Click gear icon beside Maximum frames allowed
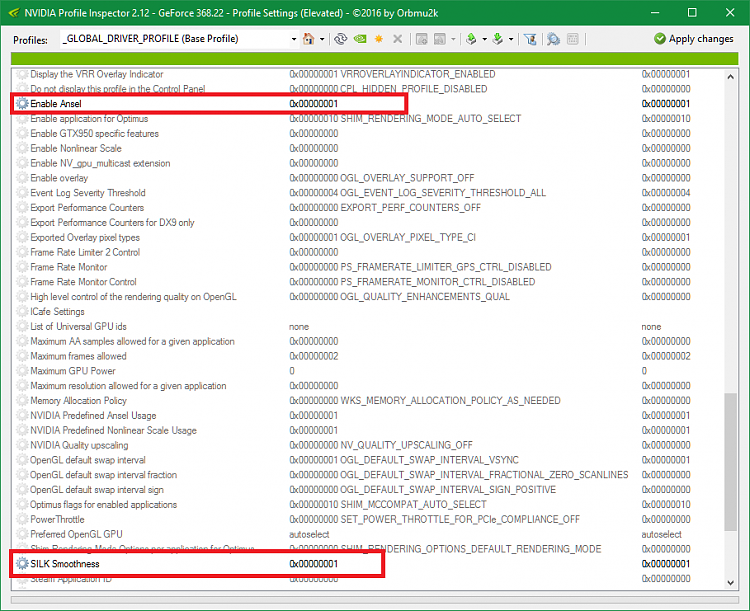The height and width of the screenshot is (611, 750). 22,356
